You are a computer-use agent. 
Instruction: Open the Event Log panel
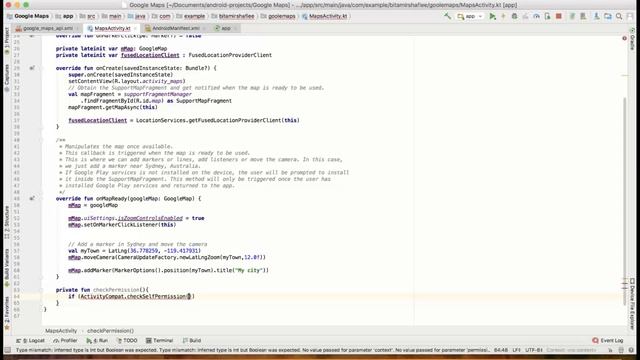click(x=608, y=340)
